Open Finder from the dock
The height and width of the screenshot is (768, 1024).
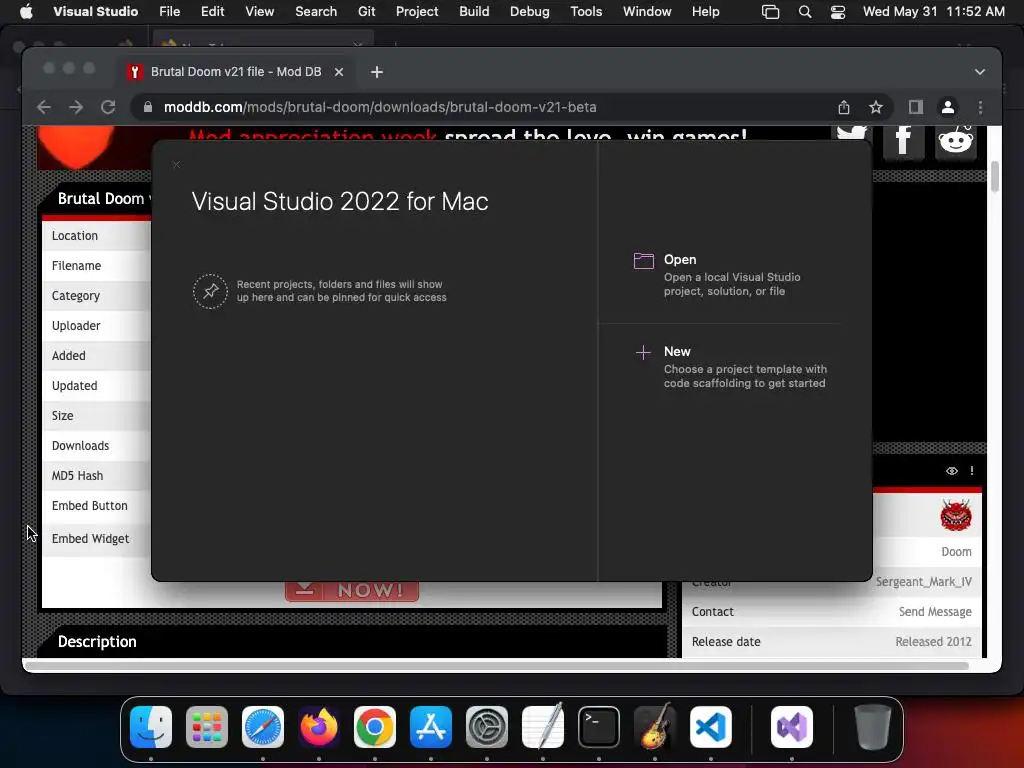(151, 727)
